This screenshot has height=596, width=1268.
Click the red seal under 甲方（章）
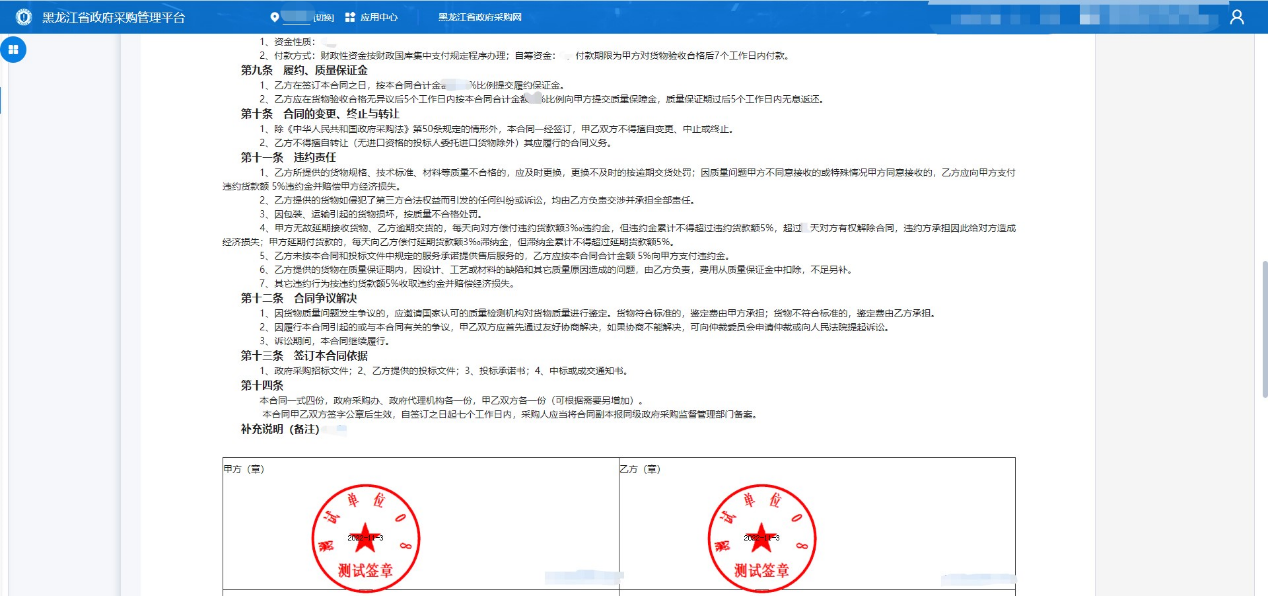click(x=365, y=536)
